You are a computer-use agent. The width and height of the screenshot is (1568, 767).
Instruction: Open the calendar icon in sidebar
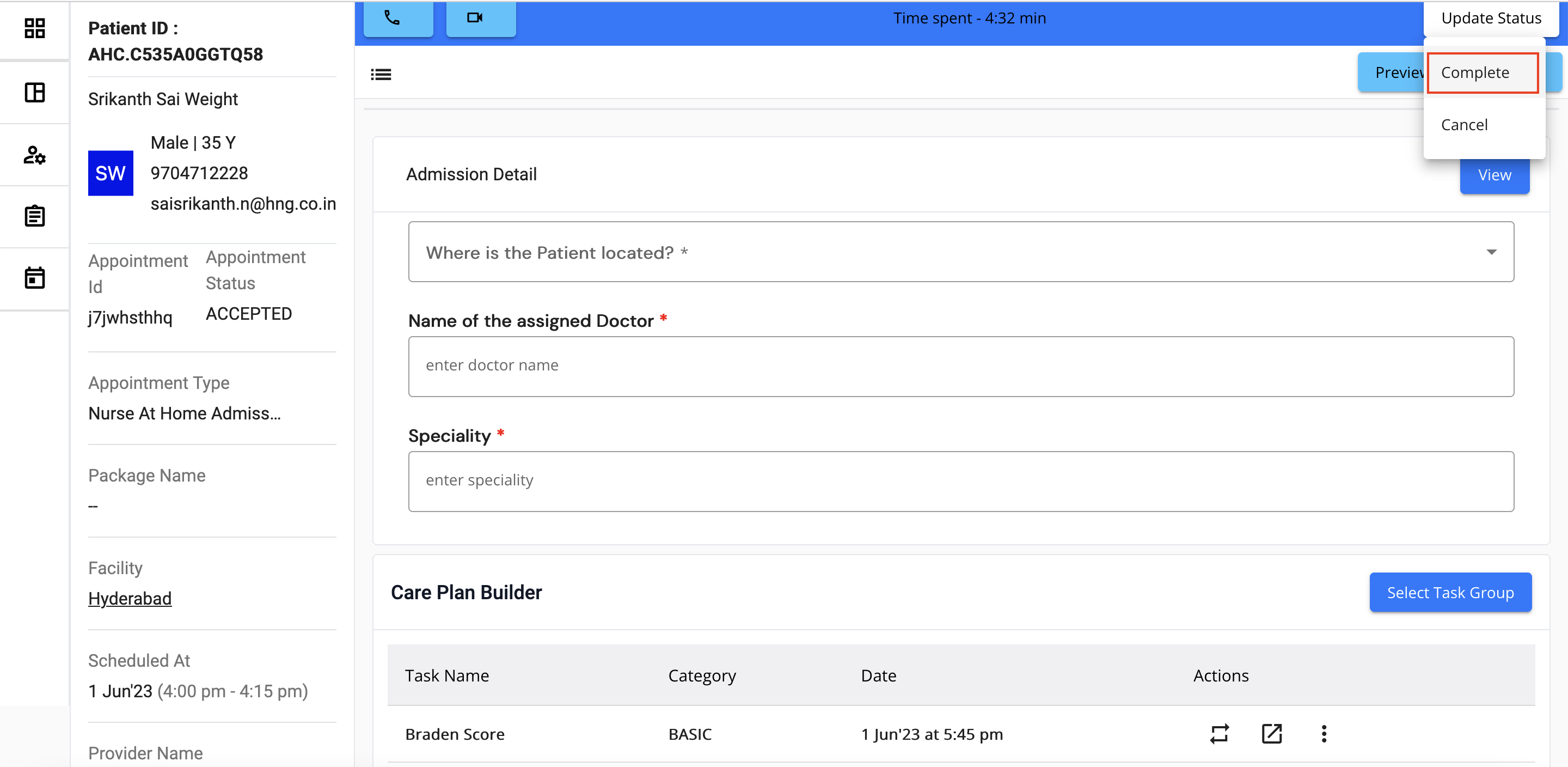click(x=35, y=278)
